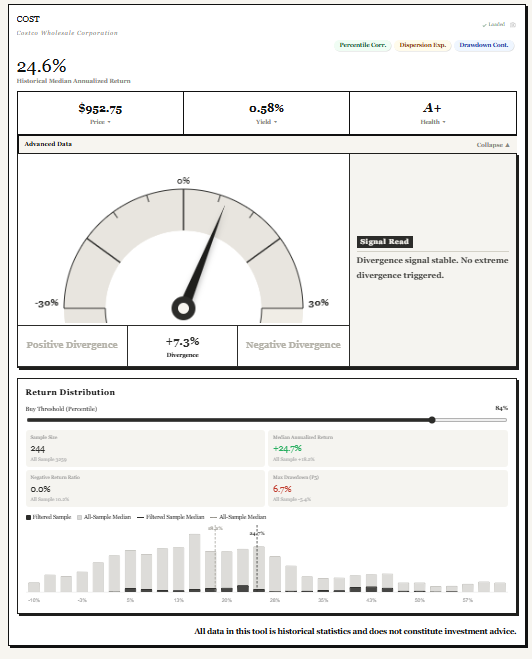Click the Buy Threshold slider handle
The image size is (532, 659).
[x=432, y=420]
